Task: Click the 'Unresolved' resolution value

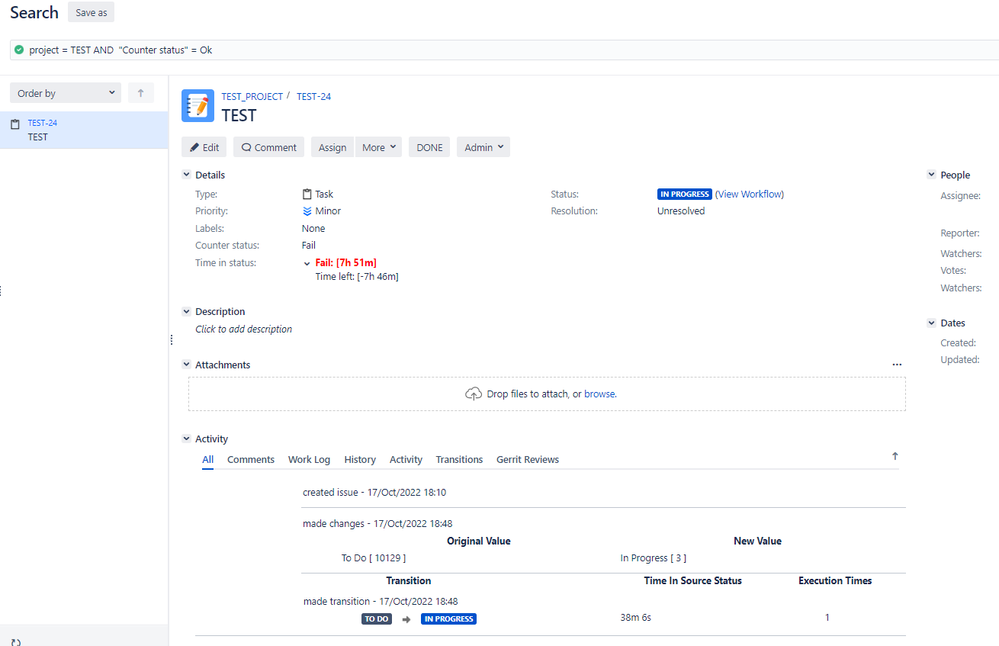Action: pos(681,211)
